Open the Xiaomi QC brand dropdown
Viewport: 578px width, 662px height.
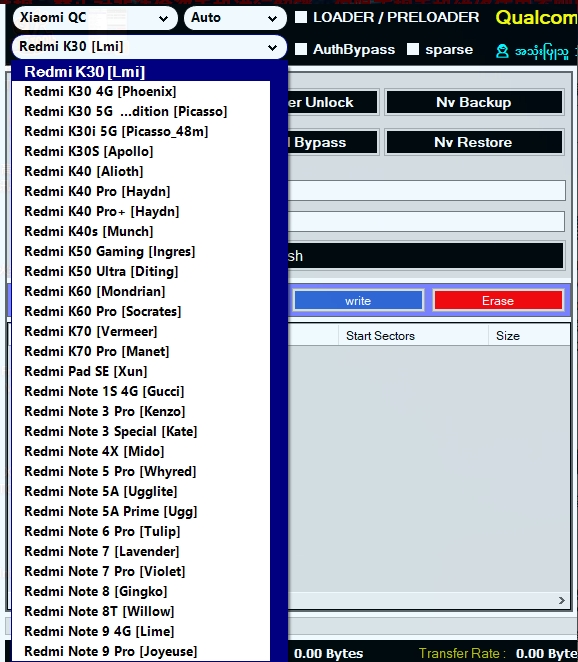(x=95, y=18)
